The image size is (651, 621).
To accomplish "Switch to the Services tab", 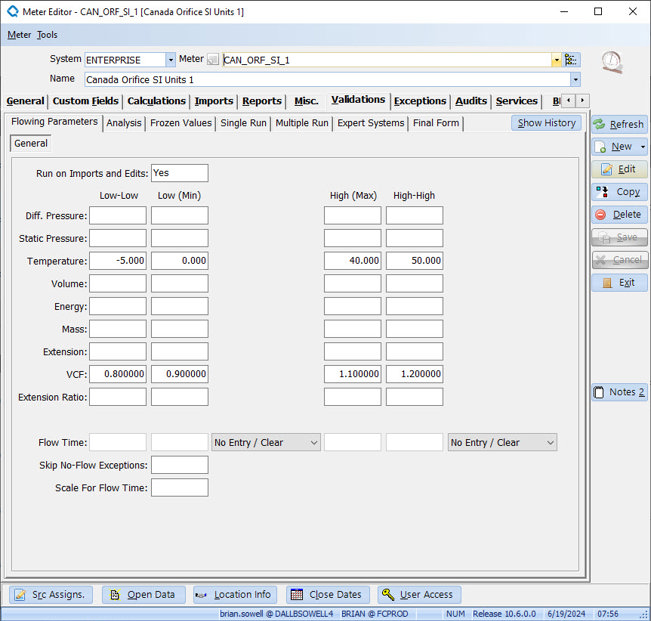I will pos(516,101).
